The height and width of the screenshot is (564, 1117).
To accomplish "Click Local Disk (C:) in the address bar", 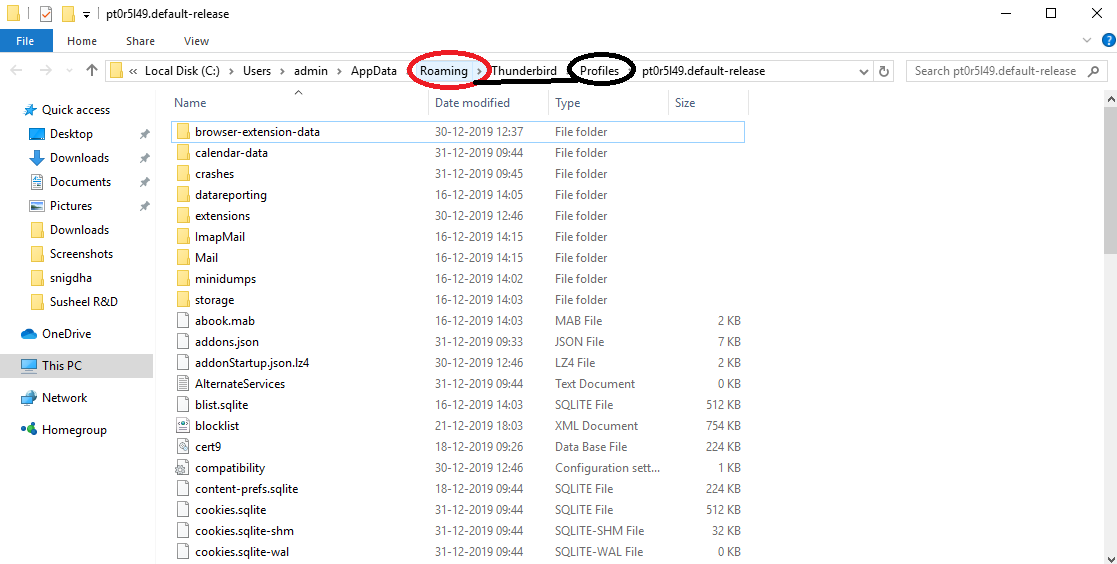I will click(x=182, y=70).
